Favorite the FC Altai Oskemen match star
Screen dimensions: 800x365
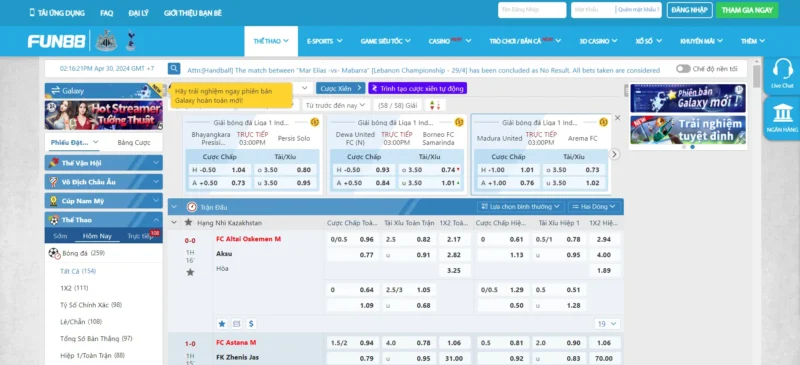(x=190, y=273)
